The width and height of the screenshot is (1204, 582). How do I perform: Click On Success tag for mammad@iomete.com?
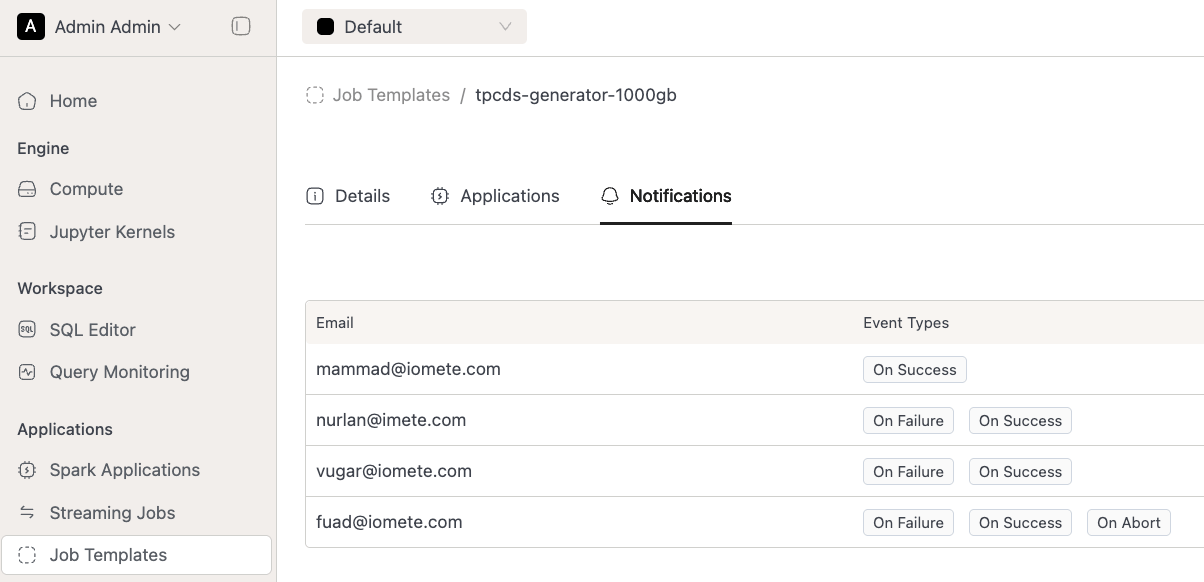(915, 370)
